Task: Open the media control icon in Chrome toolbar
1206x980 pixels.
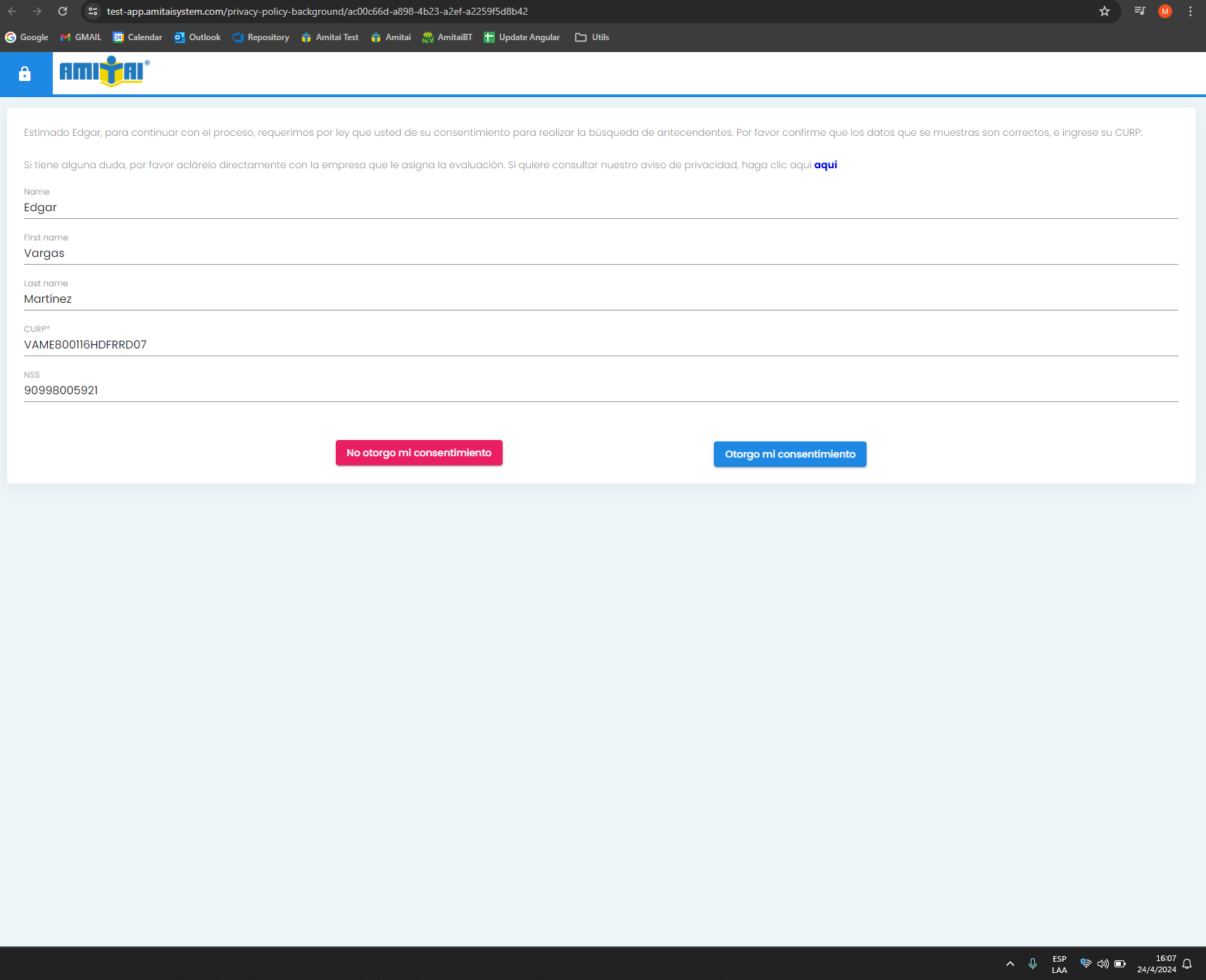Action: (x=1139, y=11)
